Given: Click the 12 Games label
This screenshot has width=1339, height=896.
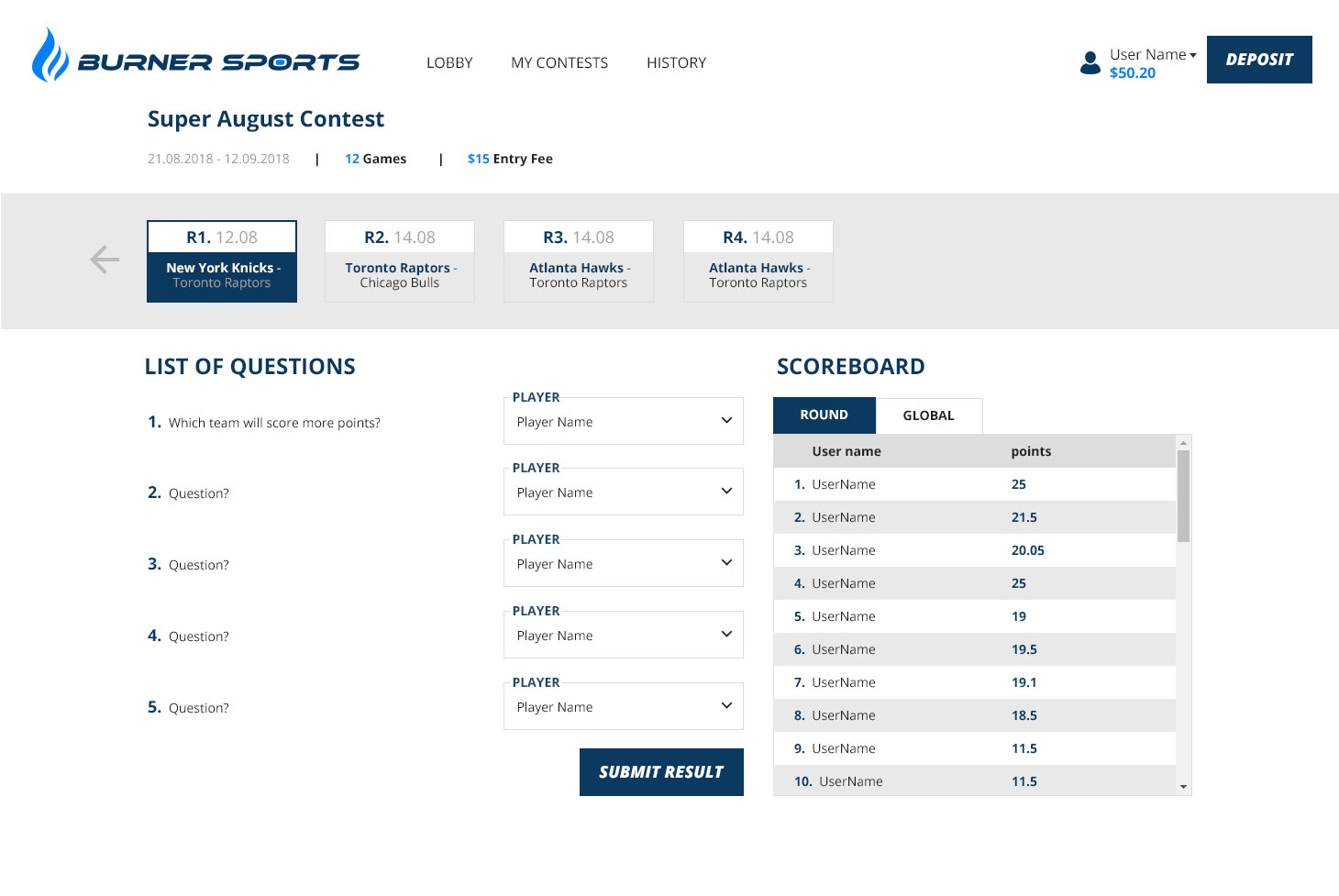Looking at the screenshot, I should pyautogui.click(x=375, y=159).
